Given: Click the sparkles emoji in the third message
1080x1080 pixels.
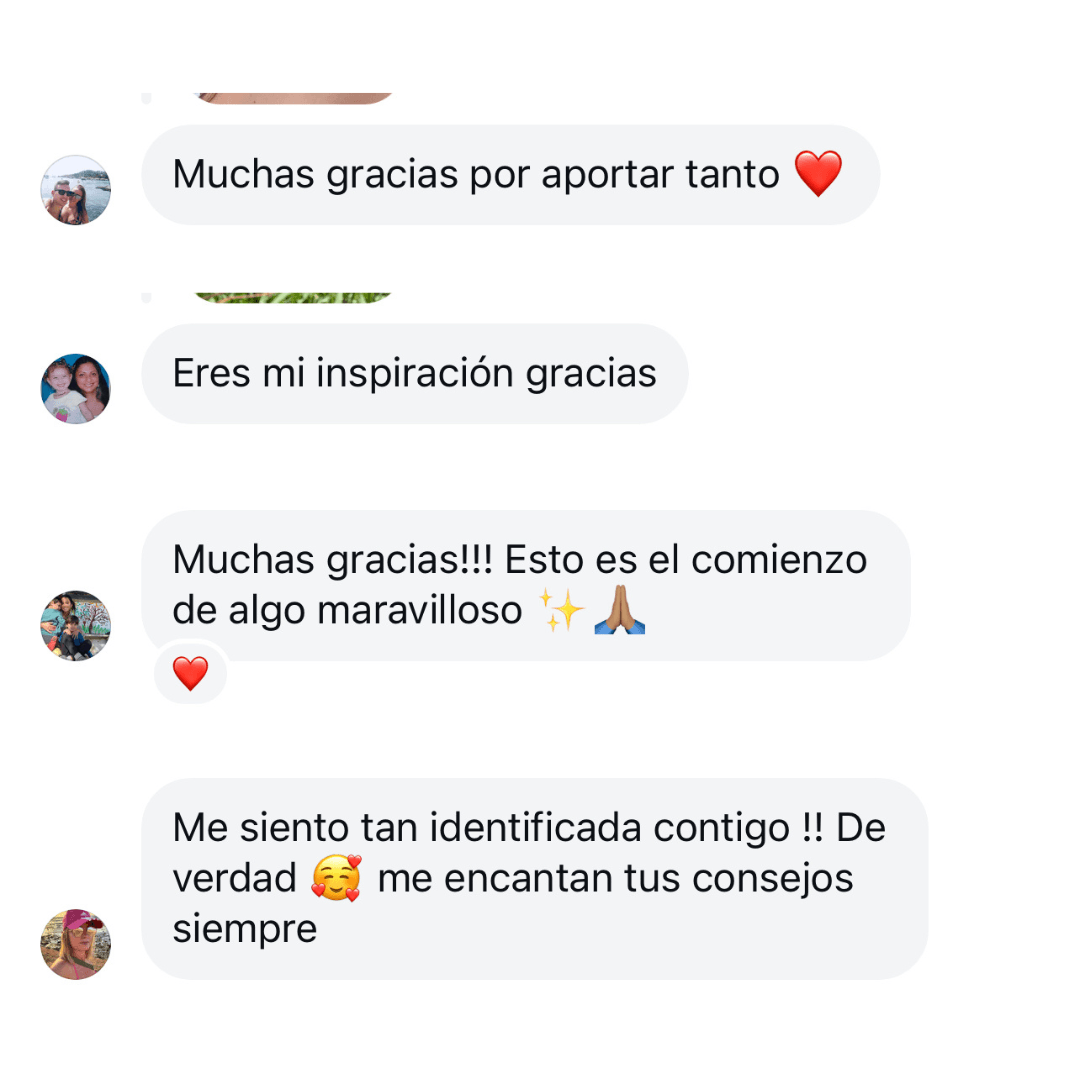Looking at the screenshot, I should (561, 610).
